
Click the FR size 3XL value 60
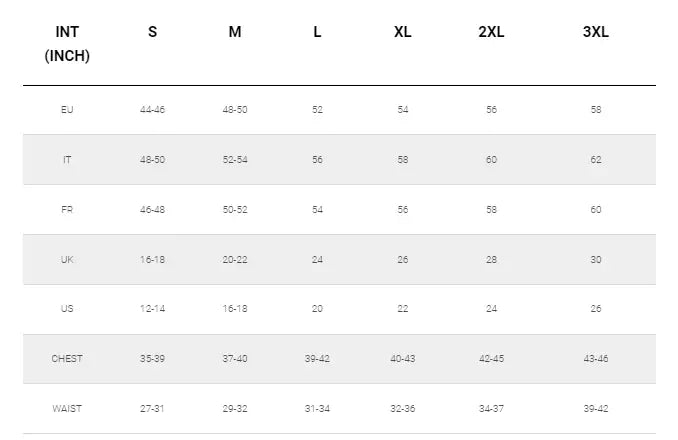(x=595, y=209)
